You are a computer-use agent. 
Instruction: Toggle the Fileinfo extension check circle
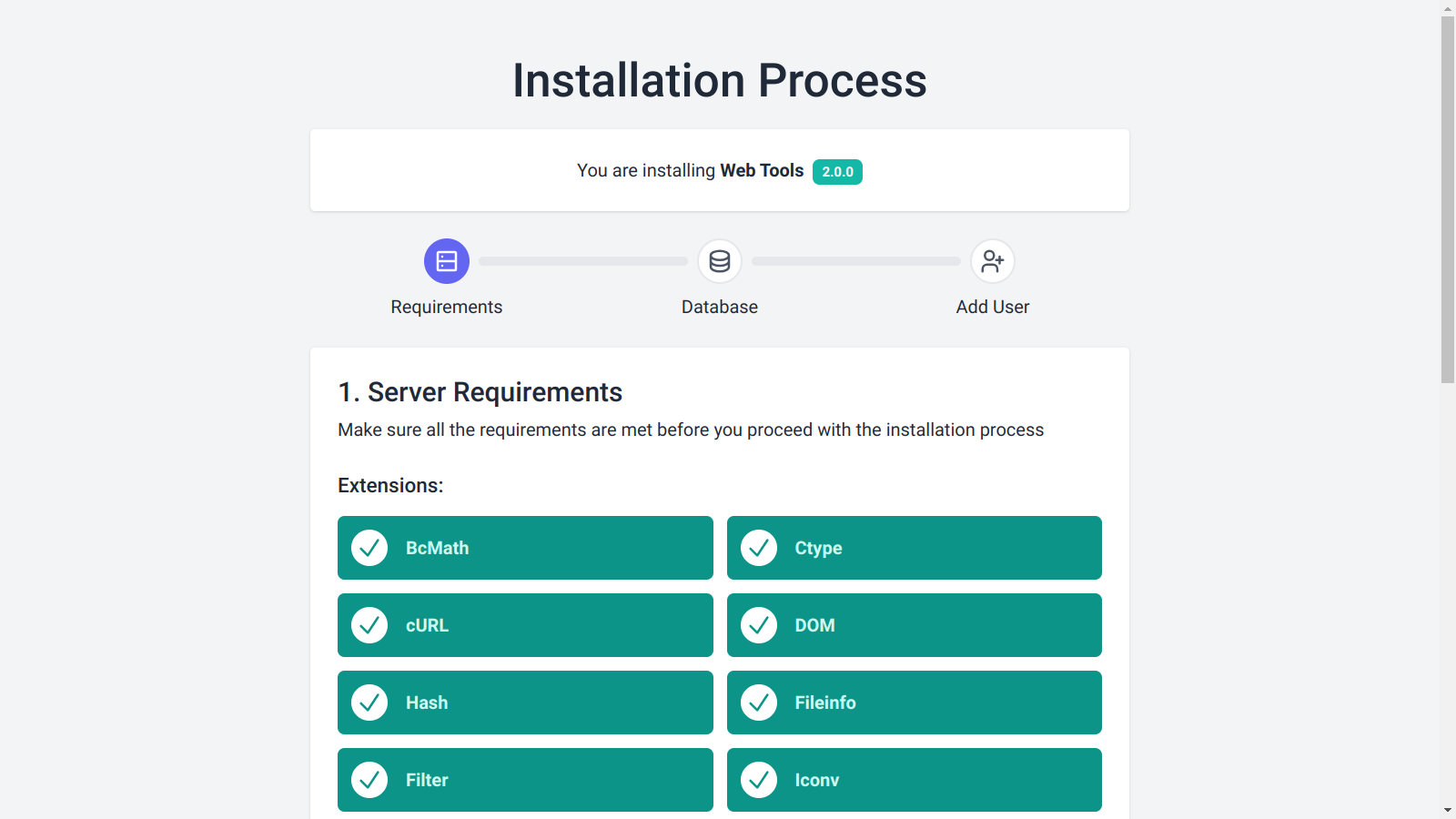pos(758,703)
